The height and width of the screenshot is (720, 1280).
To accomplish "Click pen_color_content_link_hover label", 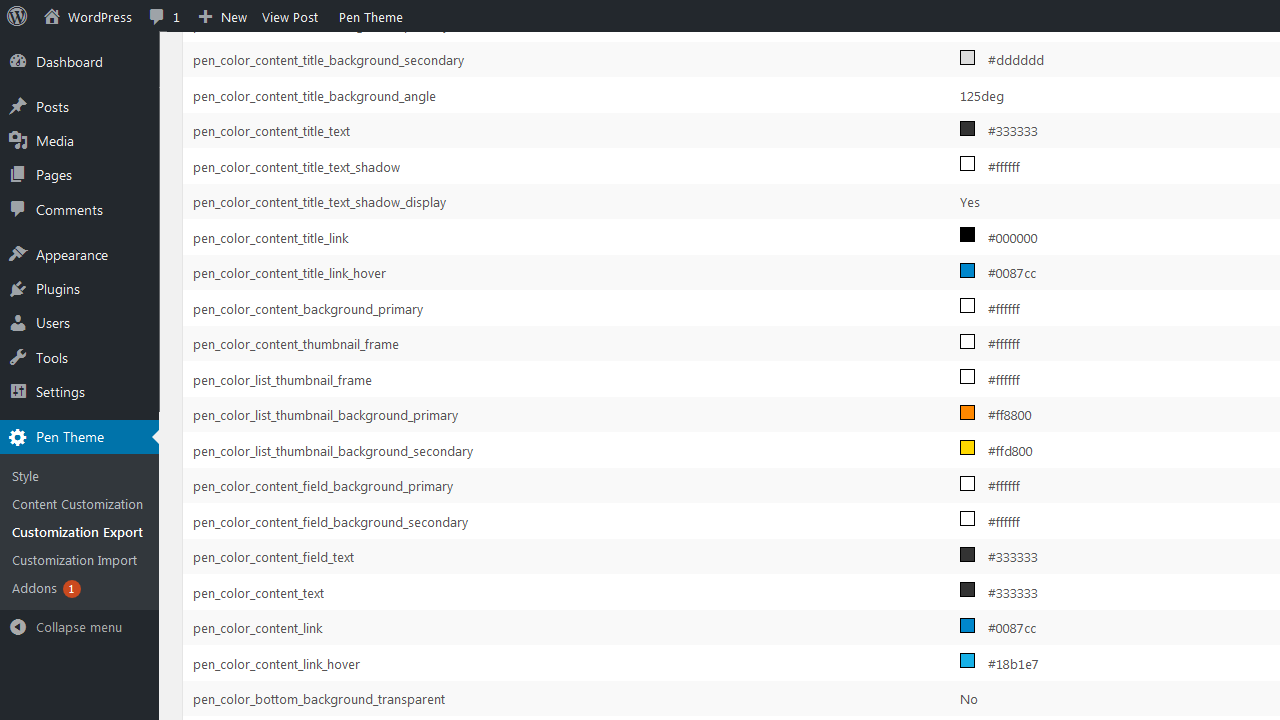I will coord(276,665).
